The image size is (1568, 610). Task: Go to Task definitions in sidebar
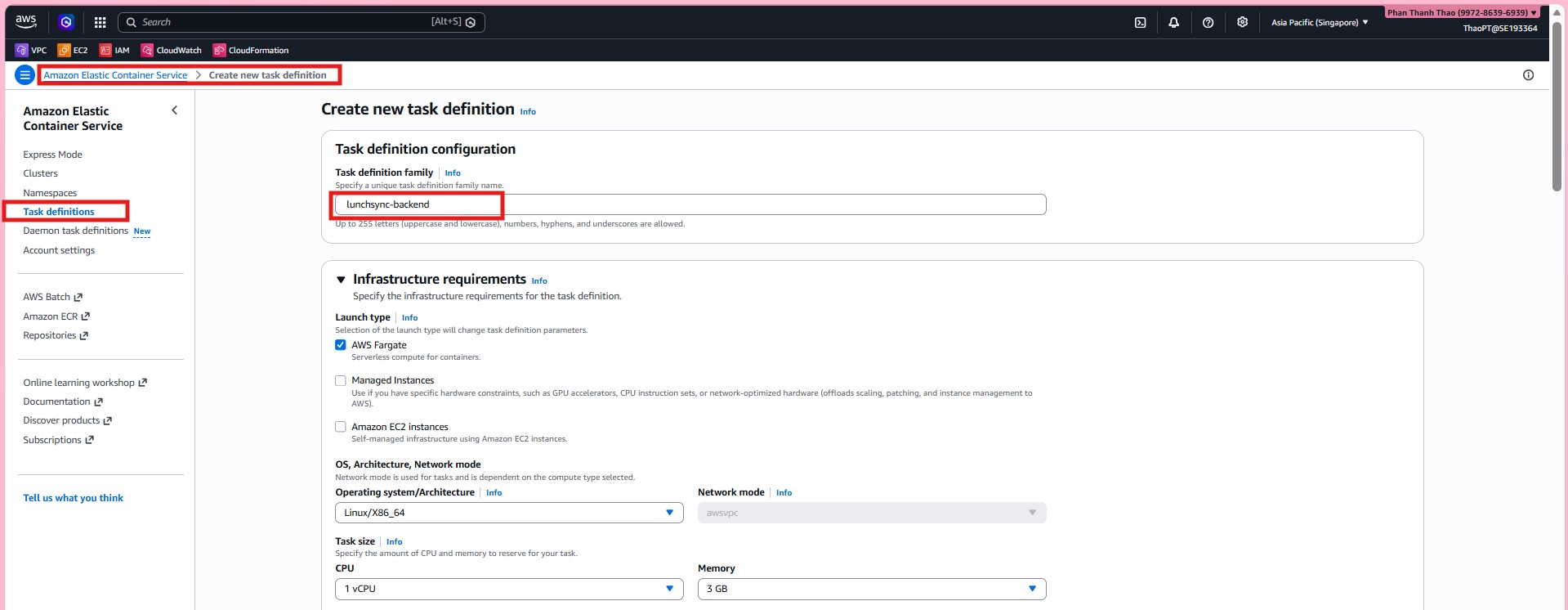(x=59, y=212)
